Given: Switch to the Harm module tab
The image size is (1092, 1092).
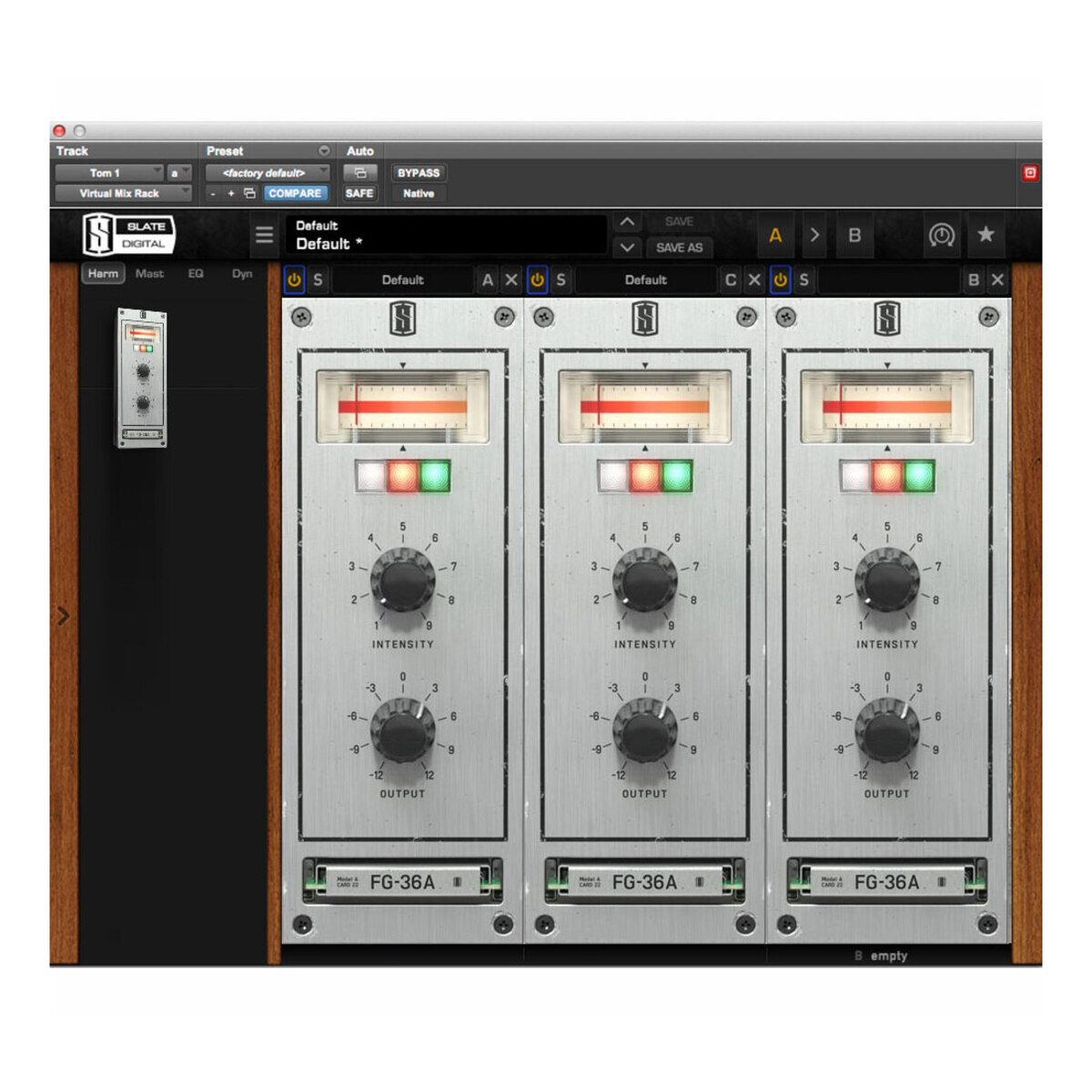Looking at the screenshot, I should pyautogui.click(x=103, y=274).
